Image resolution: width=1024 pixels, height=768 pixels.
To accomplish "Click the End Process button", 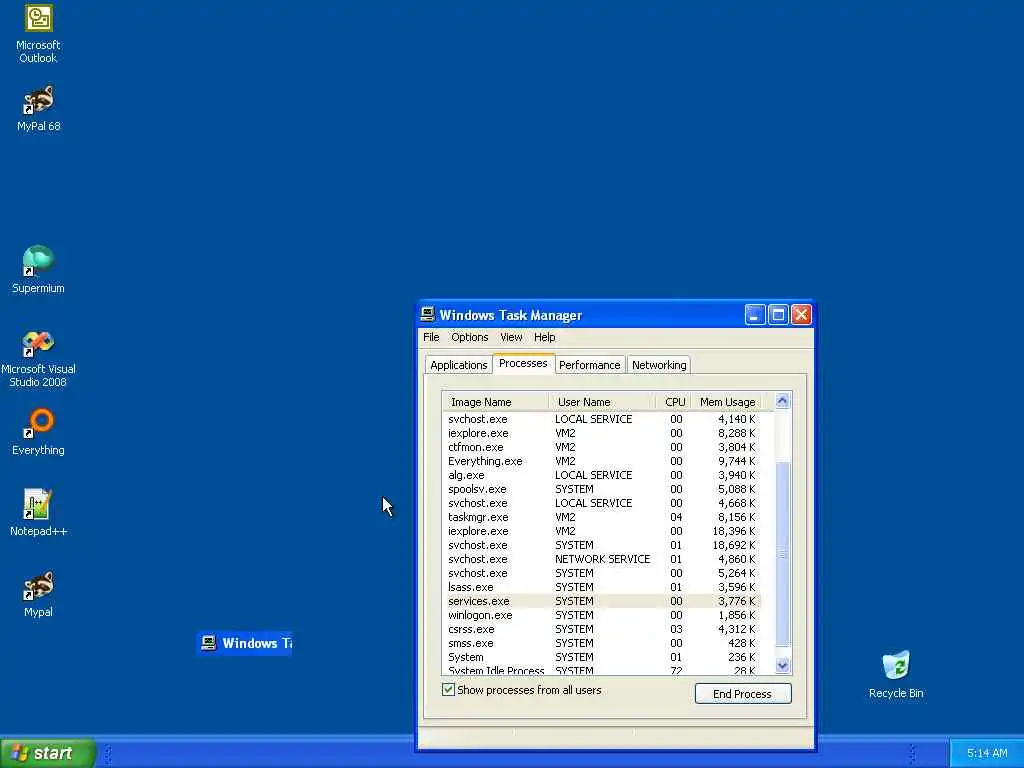I will click(743, 694).
